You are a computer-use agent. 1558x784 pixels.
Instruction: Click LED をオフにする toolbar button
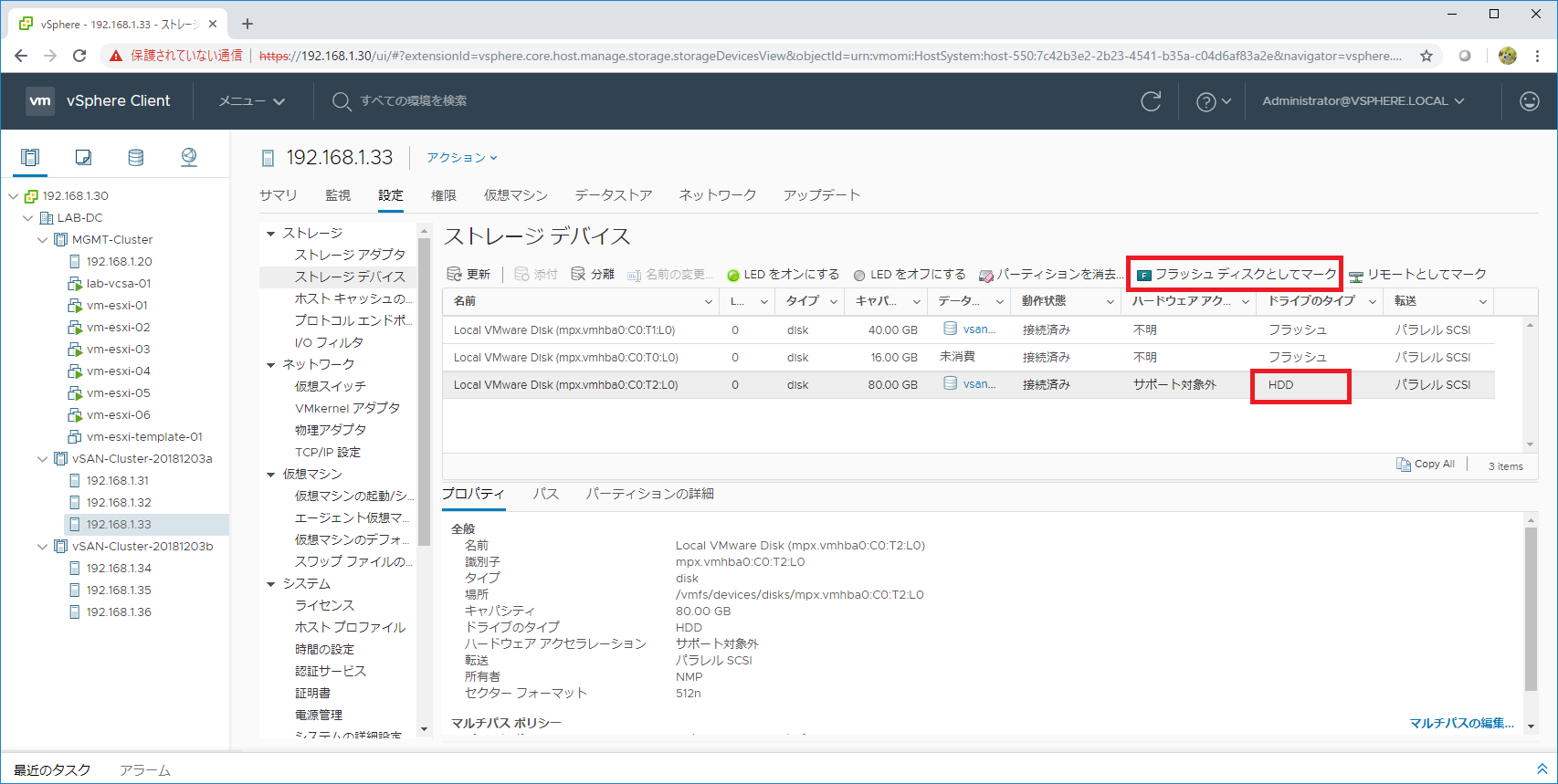910,275
